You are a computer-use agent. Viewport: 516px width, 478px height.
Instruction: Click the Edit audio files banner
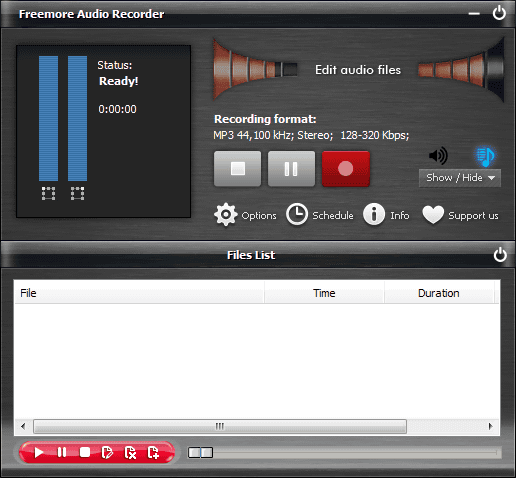[x=358, y=70]
